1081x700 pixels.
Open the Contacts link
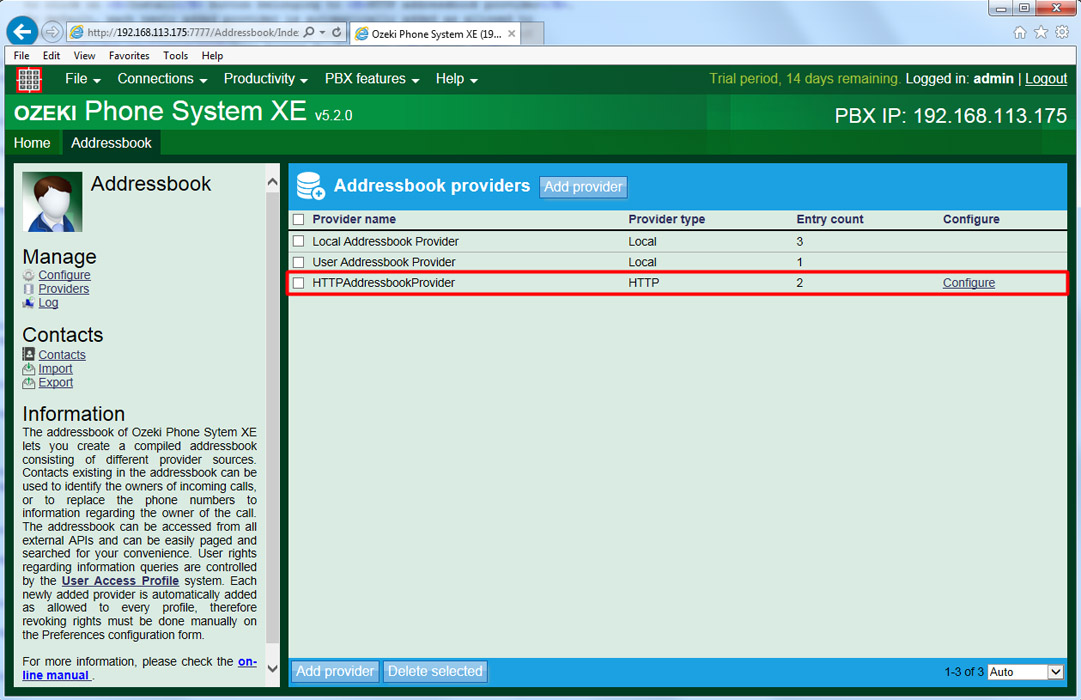[x=62, y=354]
